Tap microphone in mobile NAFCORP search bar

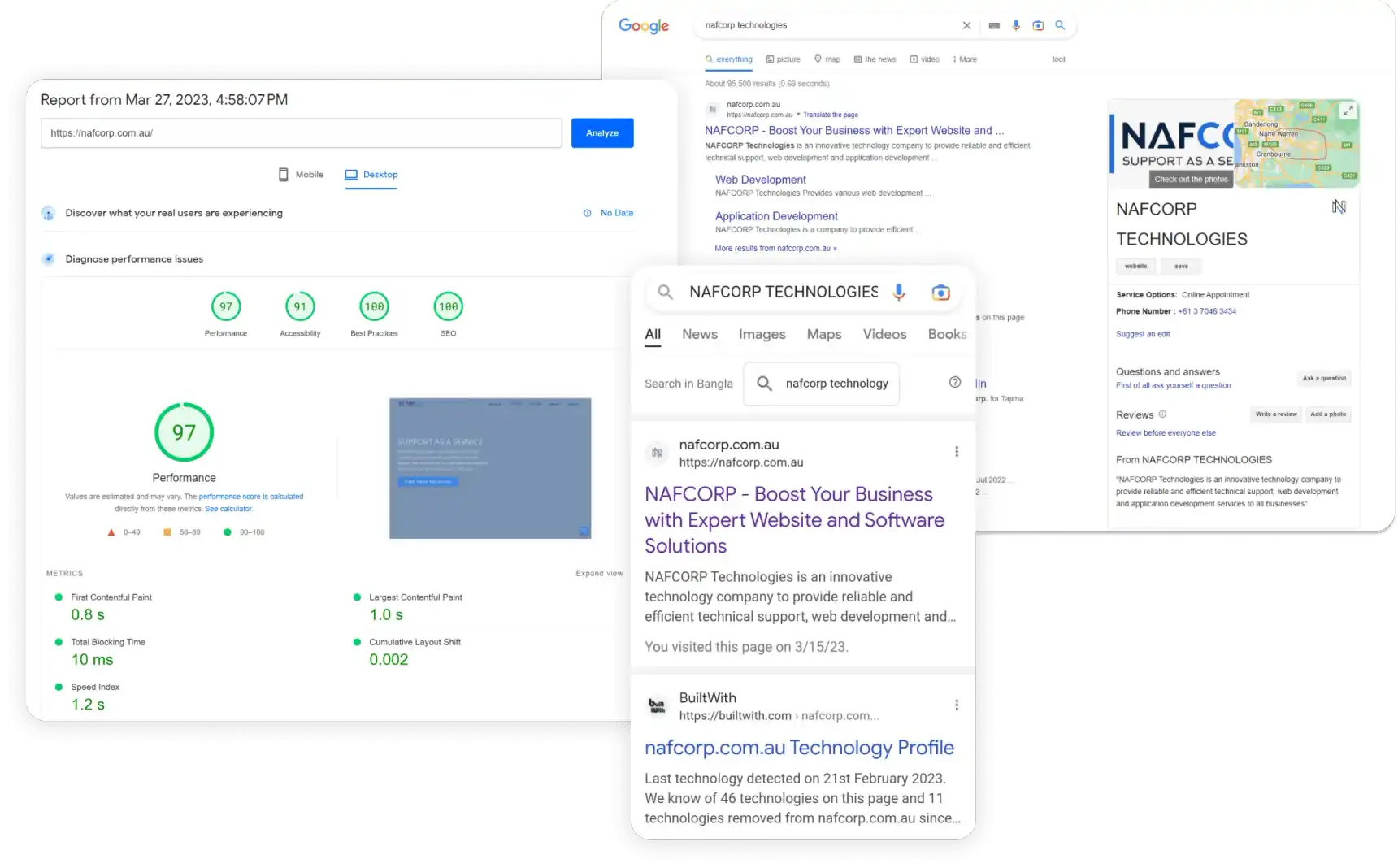coord(899,293)
